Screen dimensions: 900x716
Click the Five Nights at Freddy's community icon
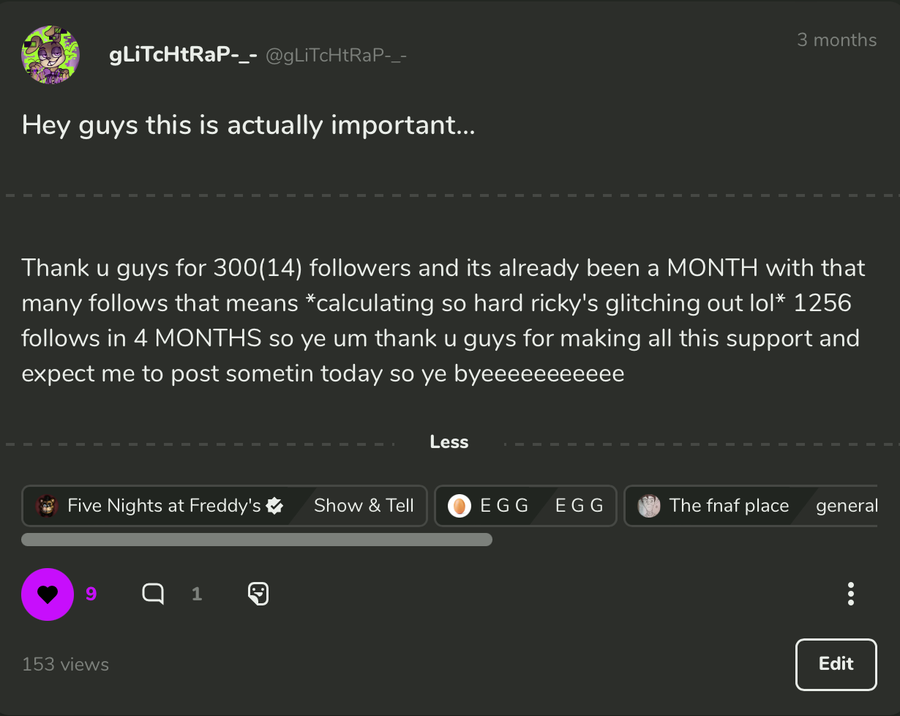click(x=47, y=506)
